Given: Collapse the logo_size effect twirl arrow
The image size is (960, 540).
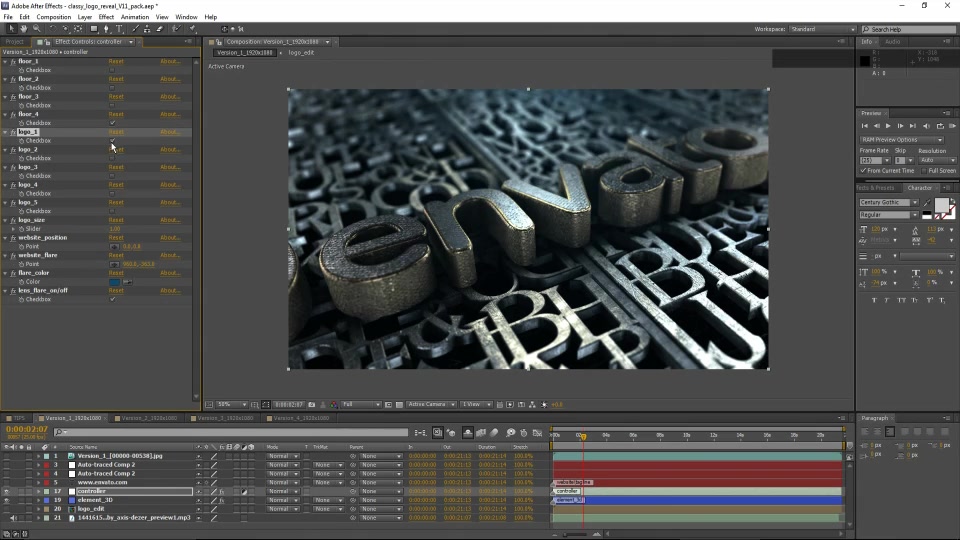Looking at the screenshot, I should click(x=6, y=220).
